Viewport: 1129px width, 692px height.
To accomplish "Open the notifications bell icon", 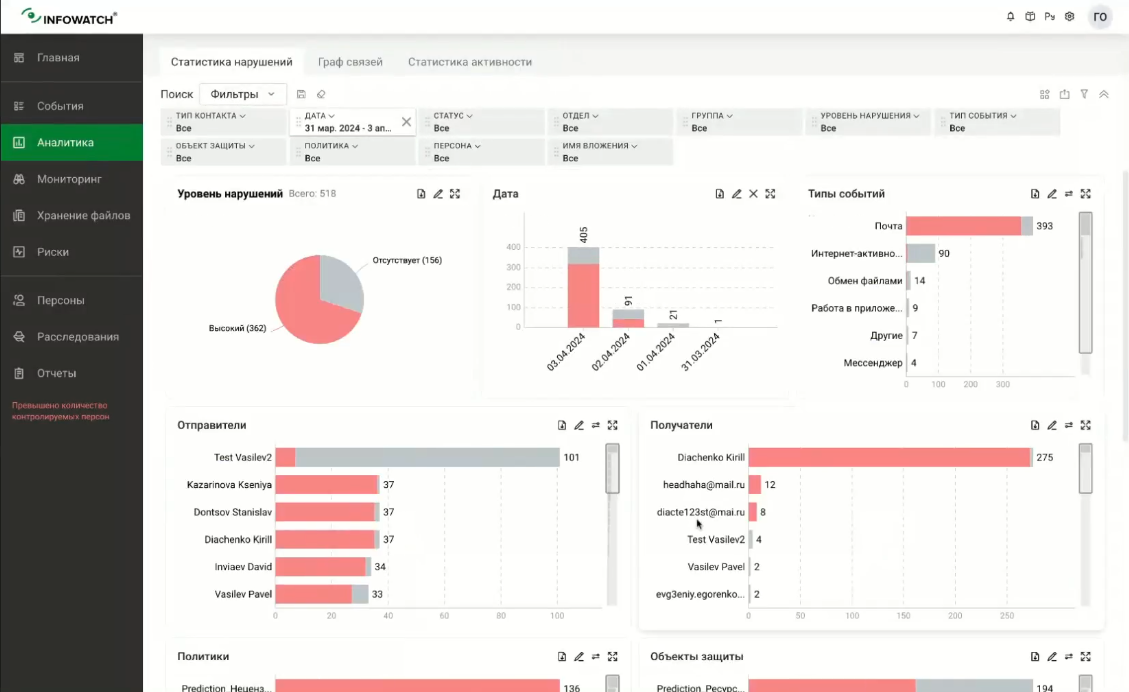I will click(1010, 17).
